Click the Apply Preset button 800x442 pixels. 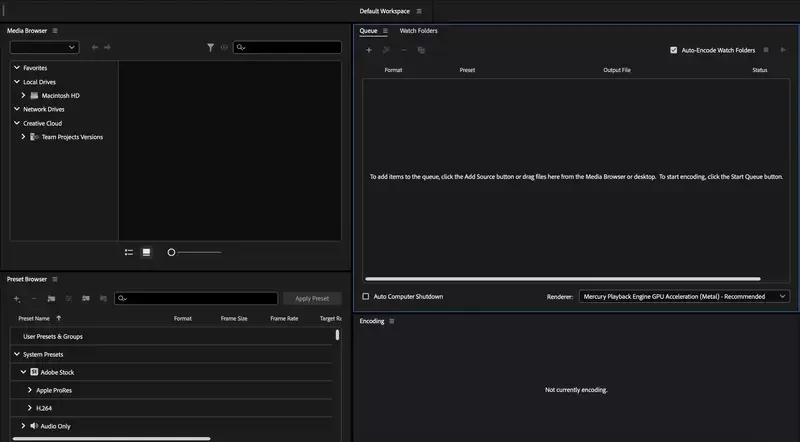312,299
